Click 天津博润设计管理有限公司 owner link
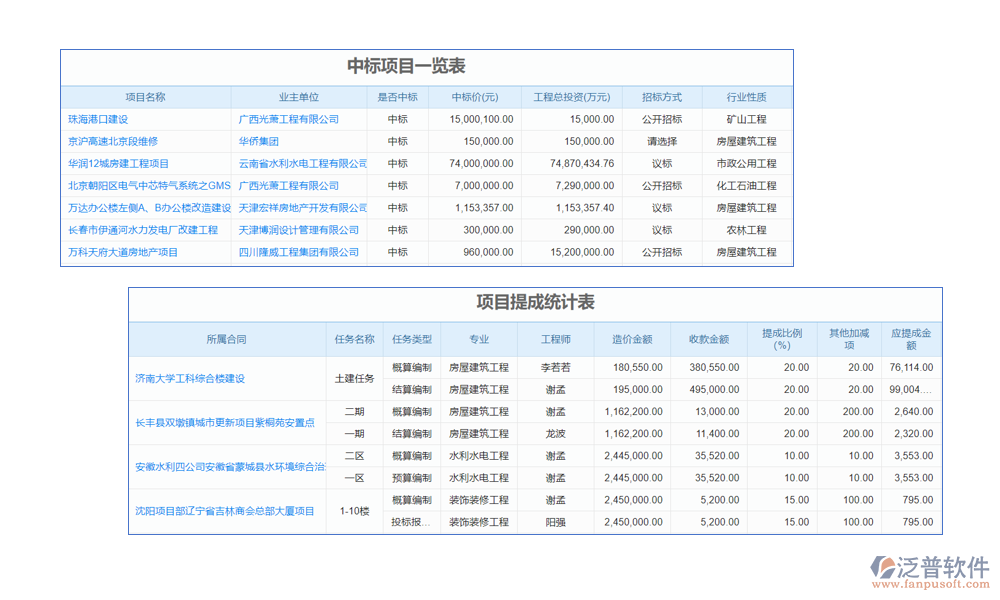 [x=298, y=230]
